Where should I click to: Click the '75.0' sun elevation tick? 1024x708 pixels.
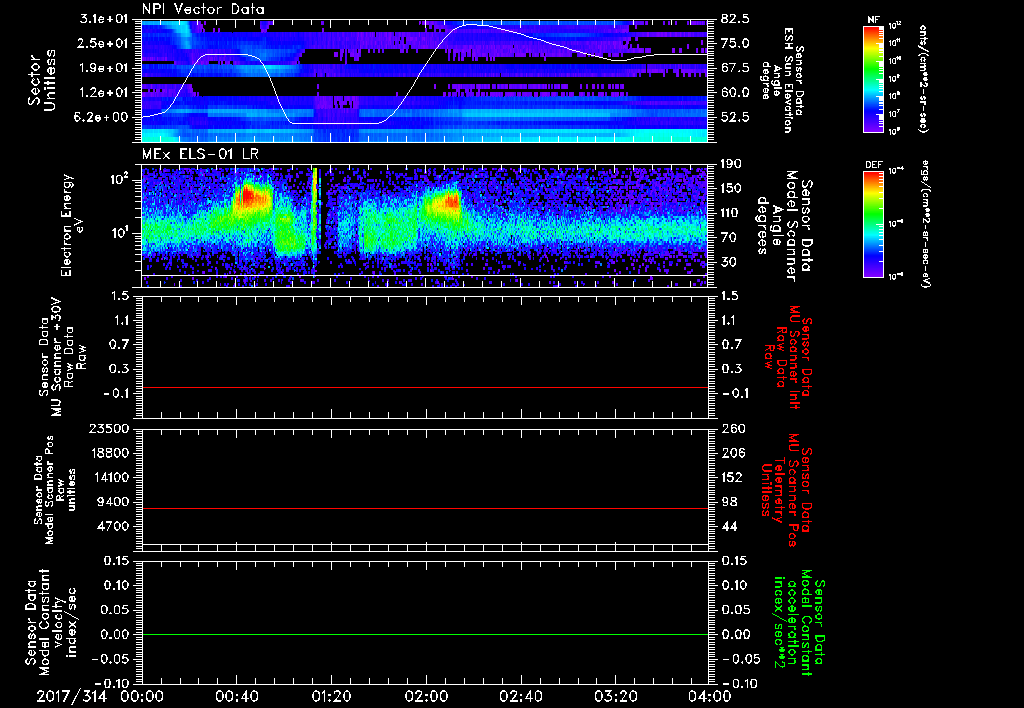point(735,43)
